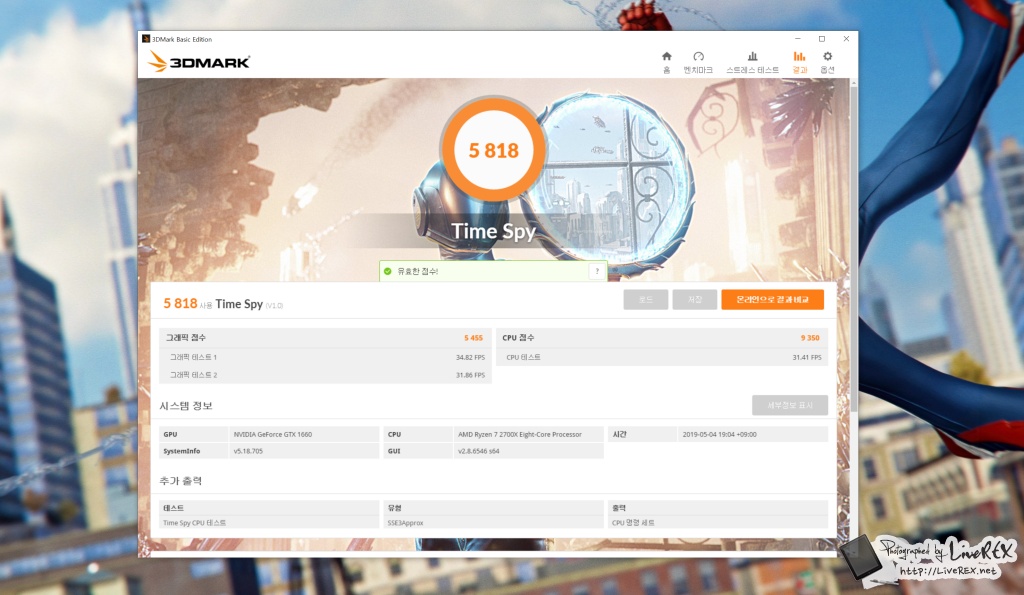Click the 시스템 정보 section heading
The image size is (1024, 595).
(186, 406)
